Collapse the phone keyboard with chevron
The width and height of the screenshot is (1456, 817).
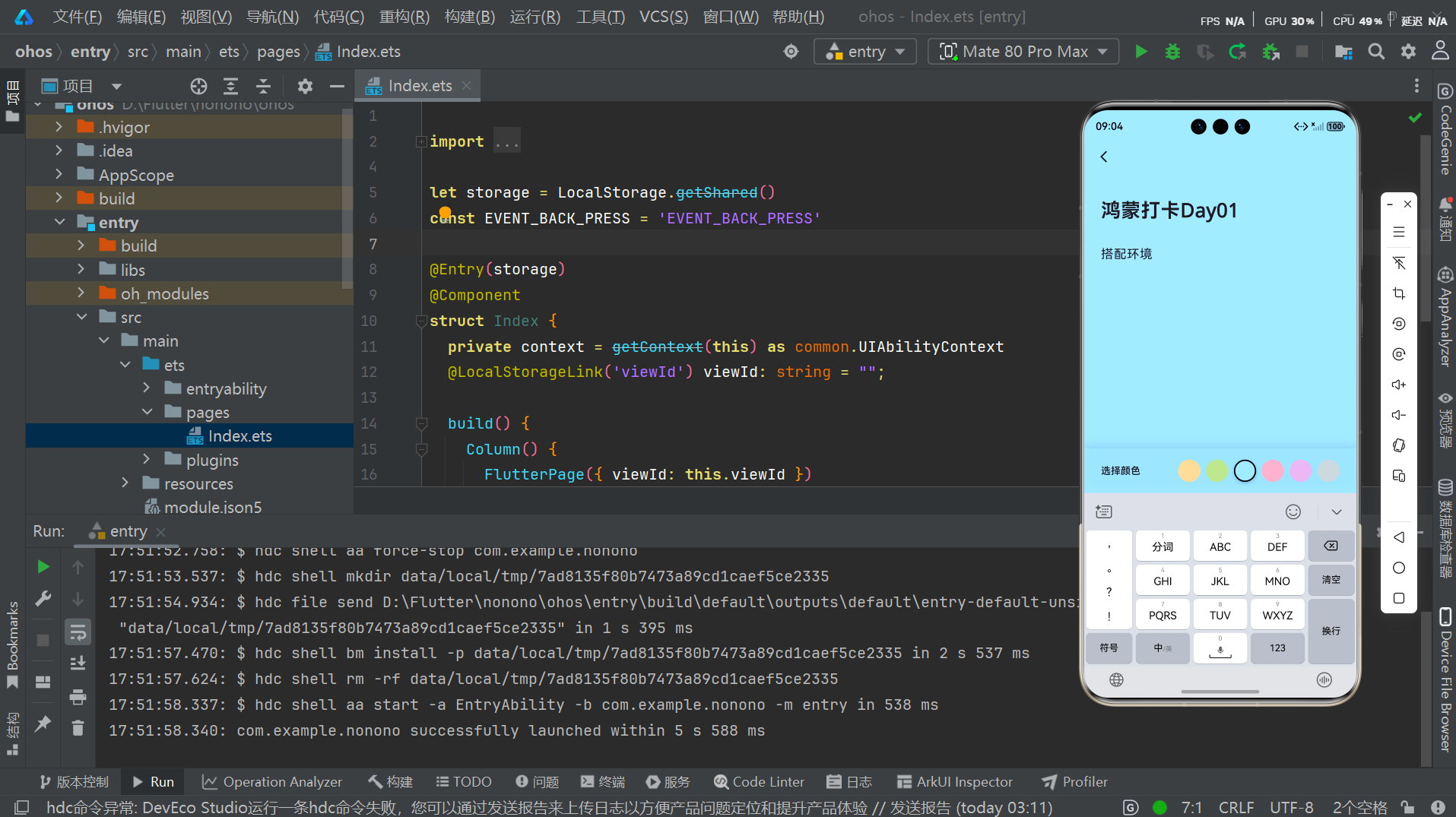tap(1337, 512)
